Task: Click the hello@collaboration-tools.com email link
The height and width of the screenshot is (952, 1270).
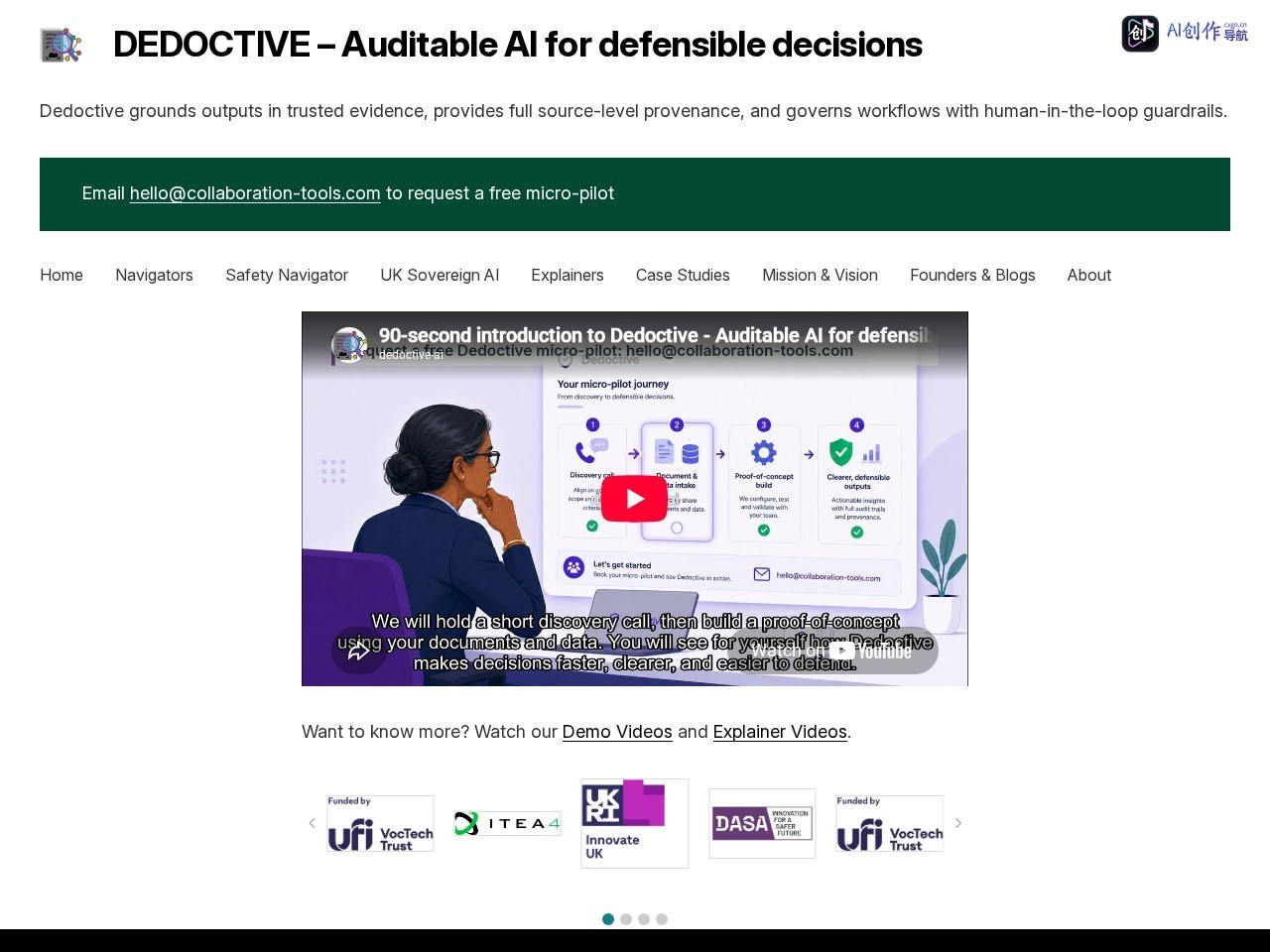Action: (x=255, y=193)
